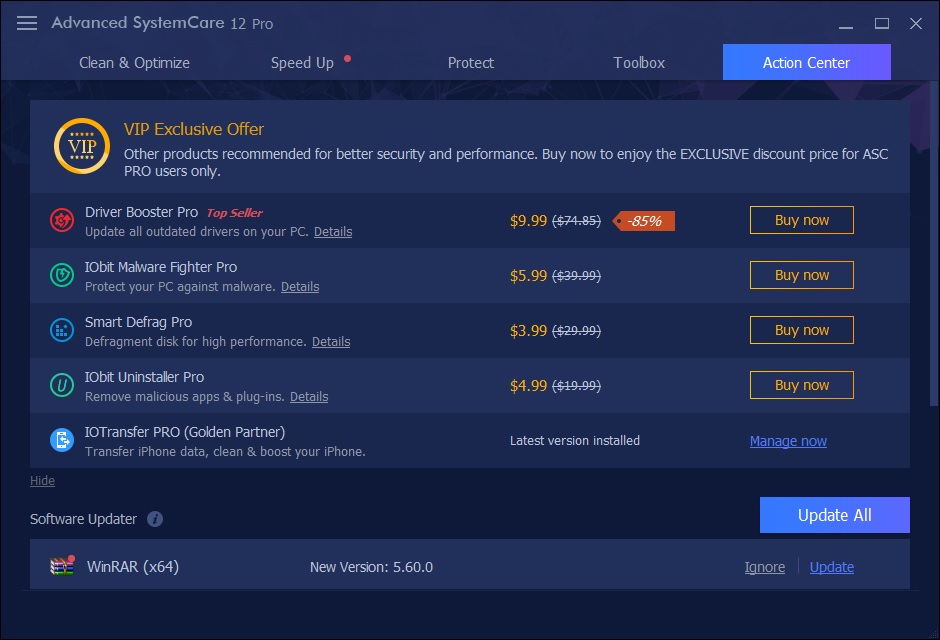
Task: Click the Driver Booster Pro icon
Action: (62, 221)
